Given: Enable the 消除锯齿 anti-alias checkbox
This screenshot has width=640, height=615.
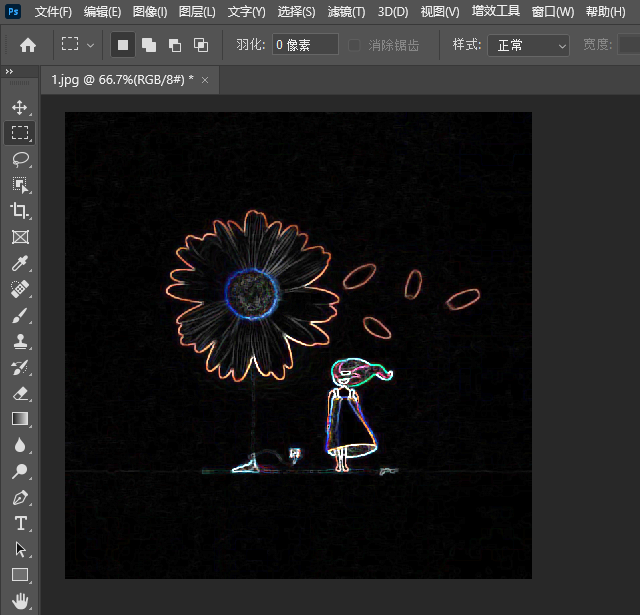Looking at the screenshot, I should [x=355, y=45].
